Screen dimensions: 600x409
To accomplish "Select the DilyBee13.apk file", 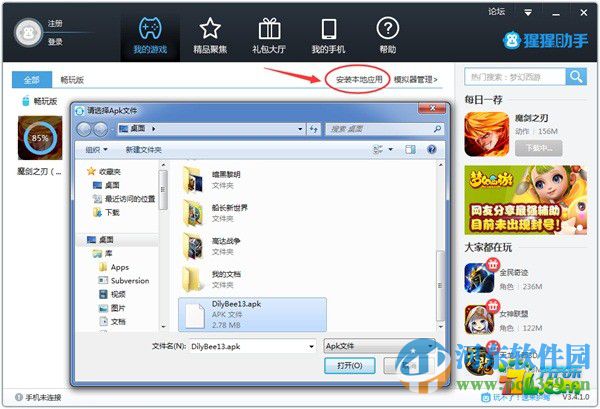I will coord(252,314).
